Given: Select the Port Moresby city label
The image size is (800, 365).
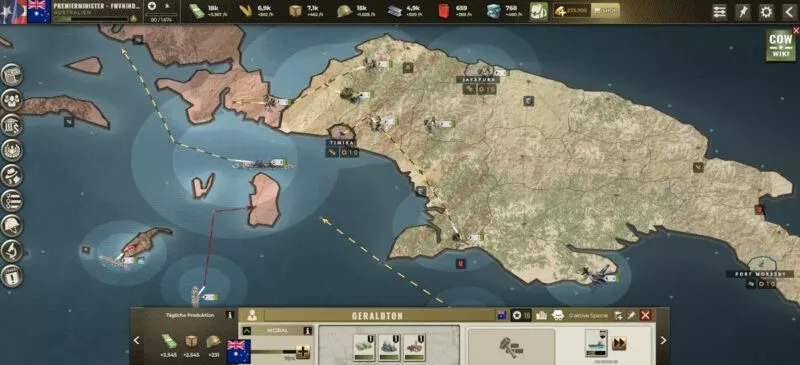Looking at the screenshot, I should point(760,274).
